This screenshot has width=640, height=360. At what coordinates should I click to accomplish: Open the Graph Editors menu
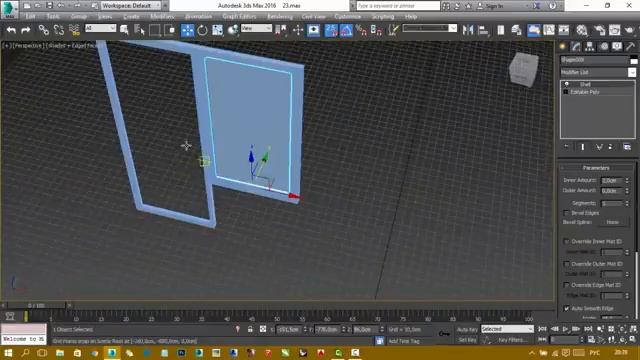[x=239, y=17]
